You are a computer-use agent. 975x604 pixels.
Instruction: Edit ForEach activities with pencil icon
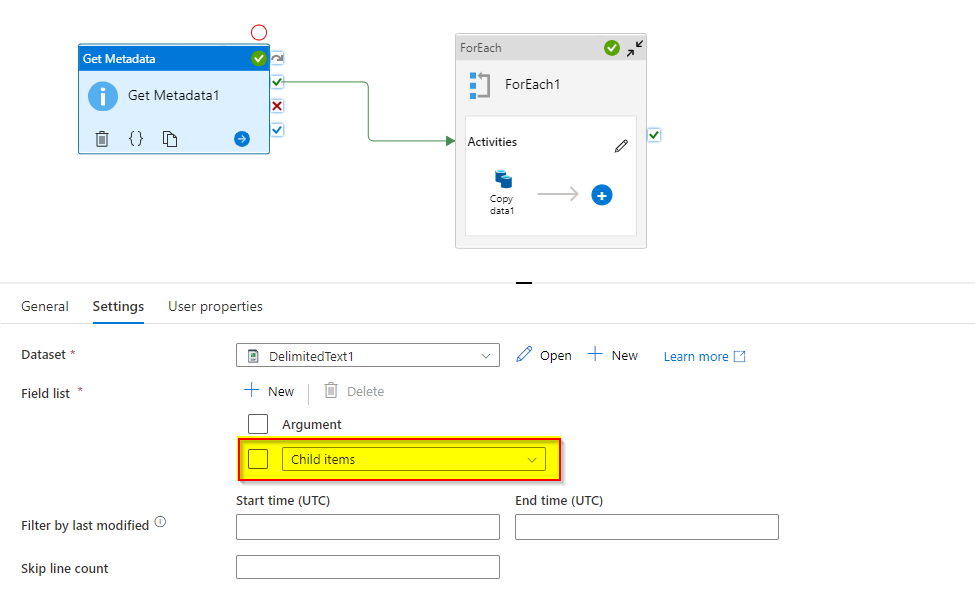621,146
